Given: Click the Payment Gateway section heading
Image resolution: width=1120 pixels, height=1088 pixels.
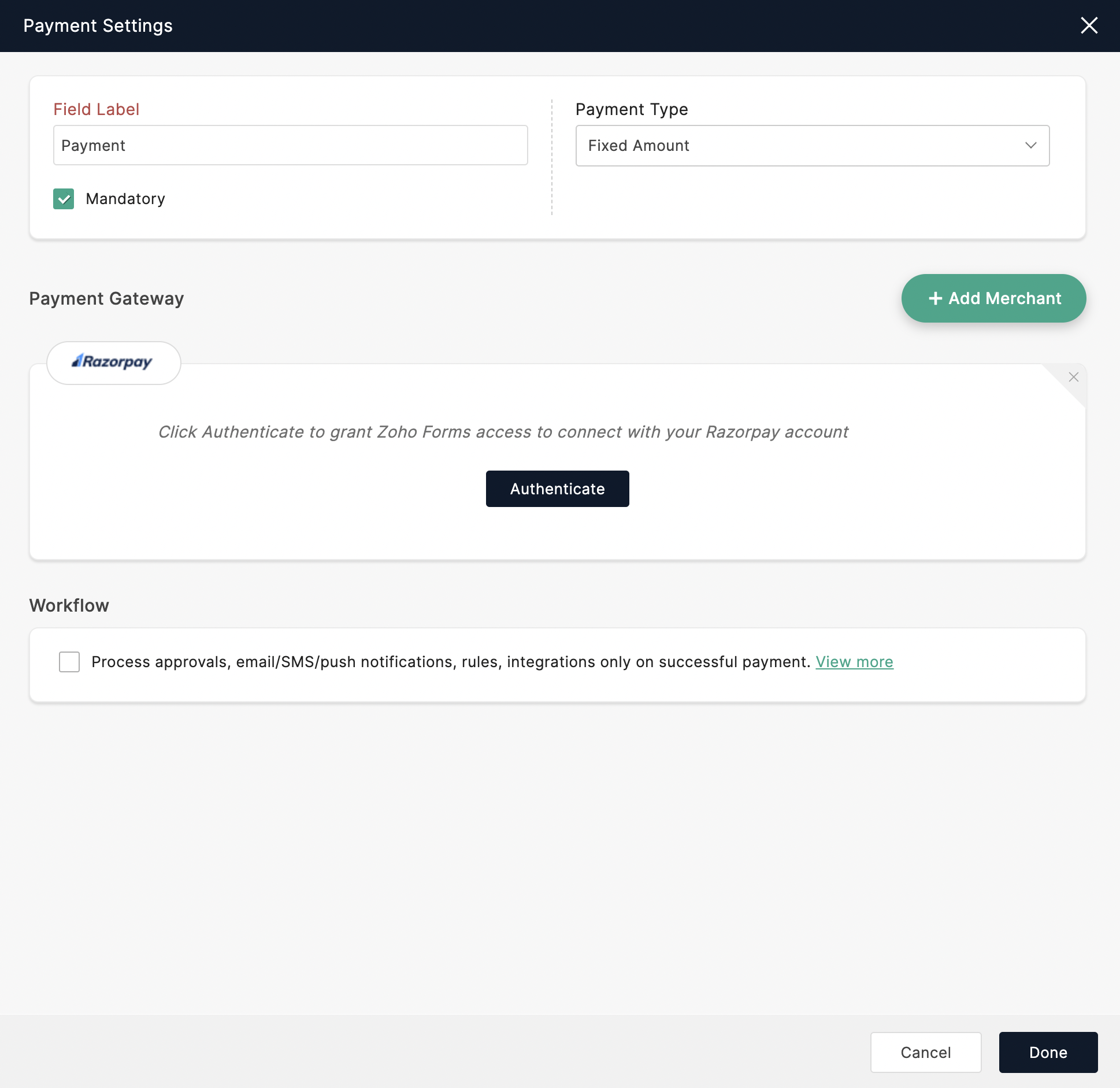Looking at the screenshot, I should (x=106, y=298).
